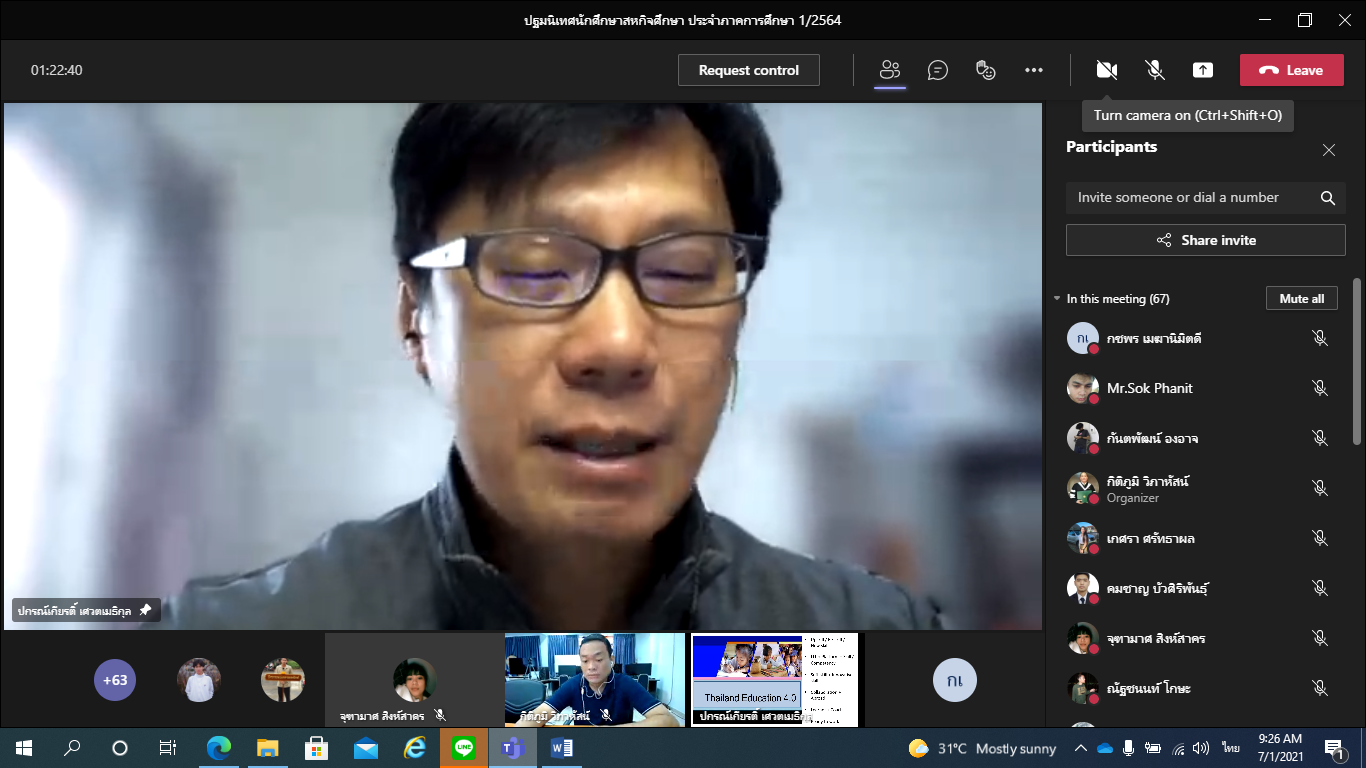Click the search icon in invite field
The width and height of the screenshot is (1366, 768).
coord(1327,198)
